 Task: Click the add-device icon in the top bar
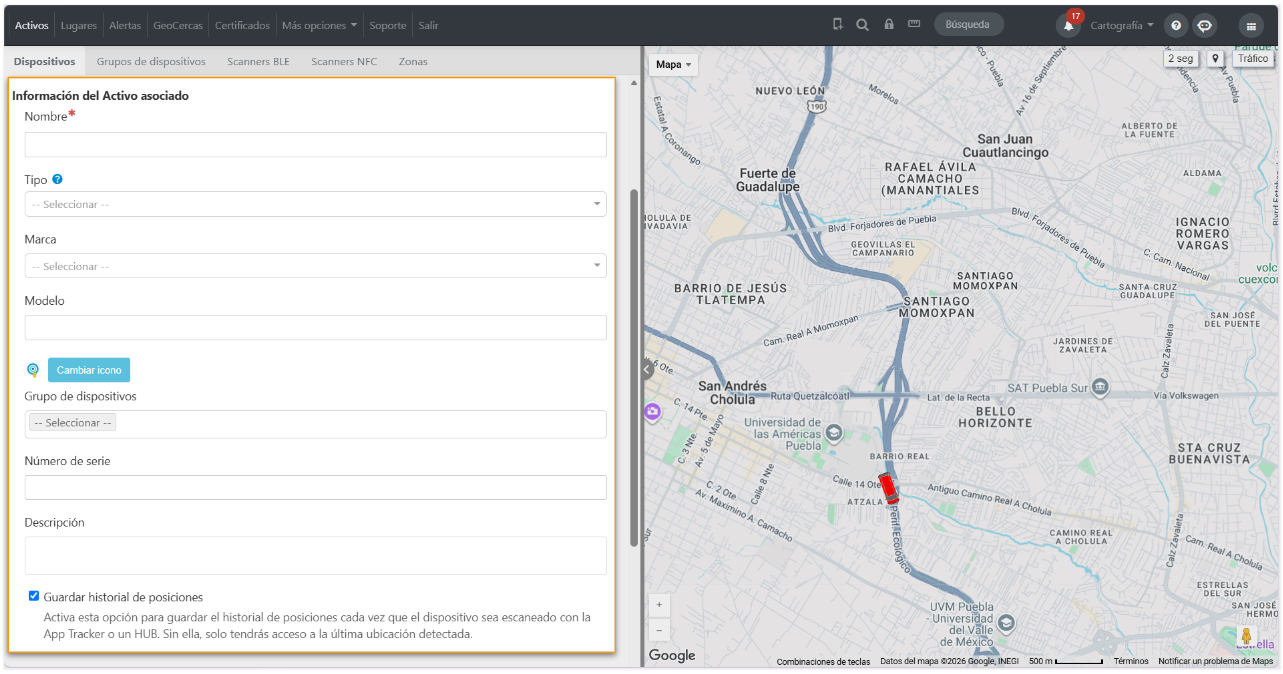(x=837, y=25)
